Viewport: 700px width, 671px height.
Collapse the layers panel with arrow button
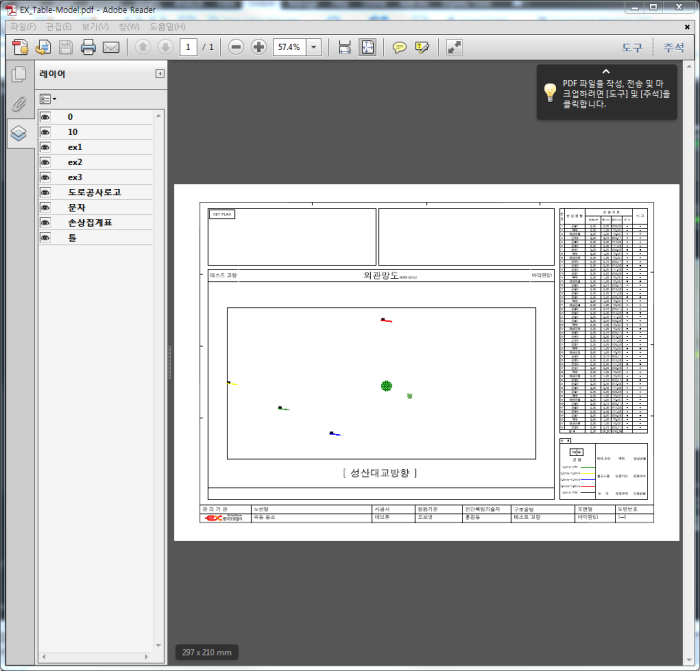coord(160,74)
